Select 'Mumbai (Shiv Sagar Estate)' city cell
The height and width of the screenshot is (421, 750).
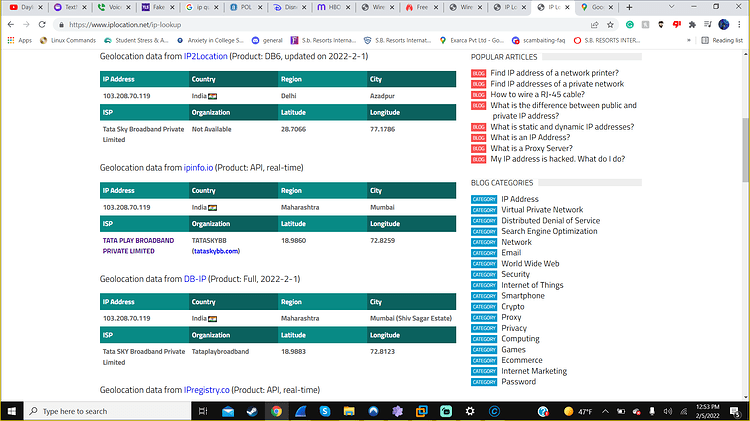click(x=411, y=319)
